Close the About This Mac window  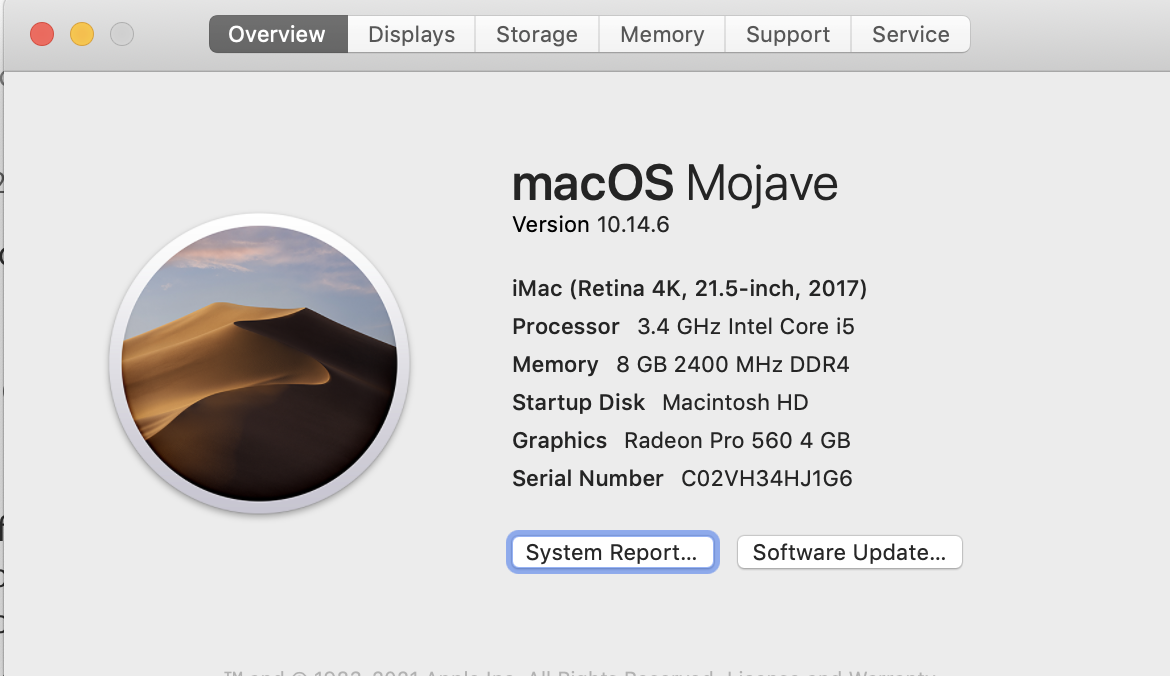42,35
